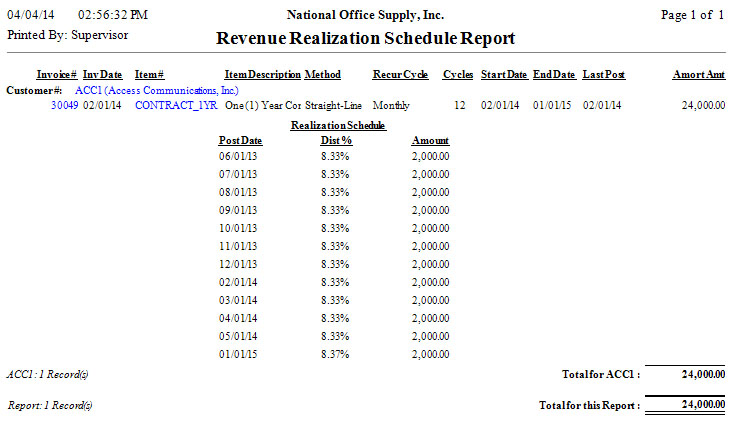
Task: Click the 8.37% distribution value
Action: [x=335, y=354]
